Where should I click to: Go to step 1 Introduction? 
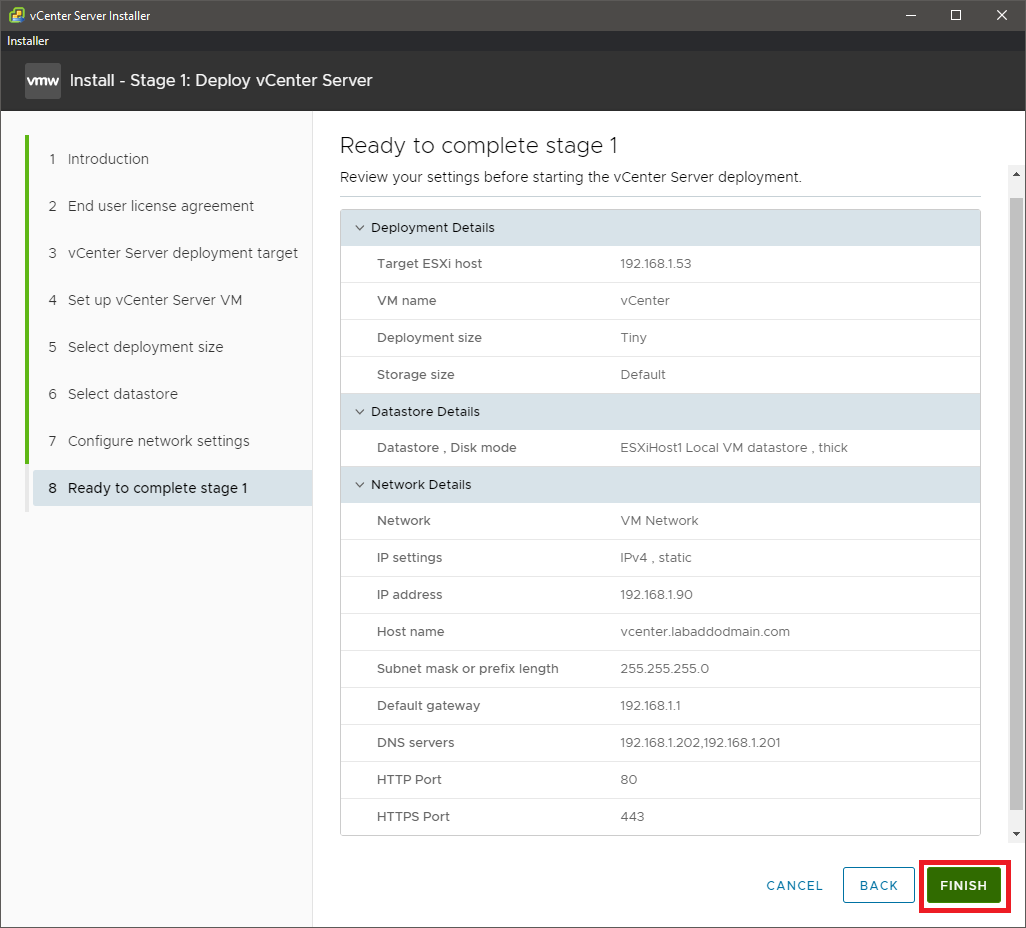[108, 159]
